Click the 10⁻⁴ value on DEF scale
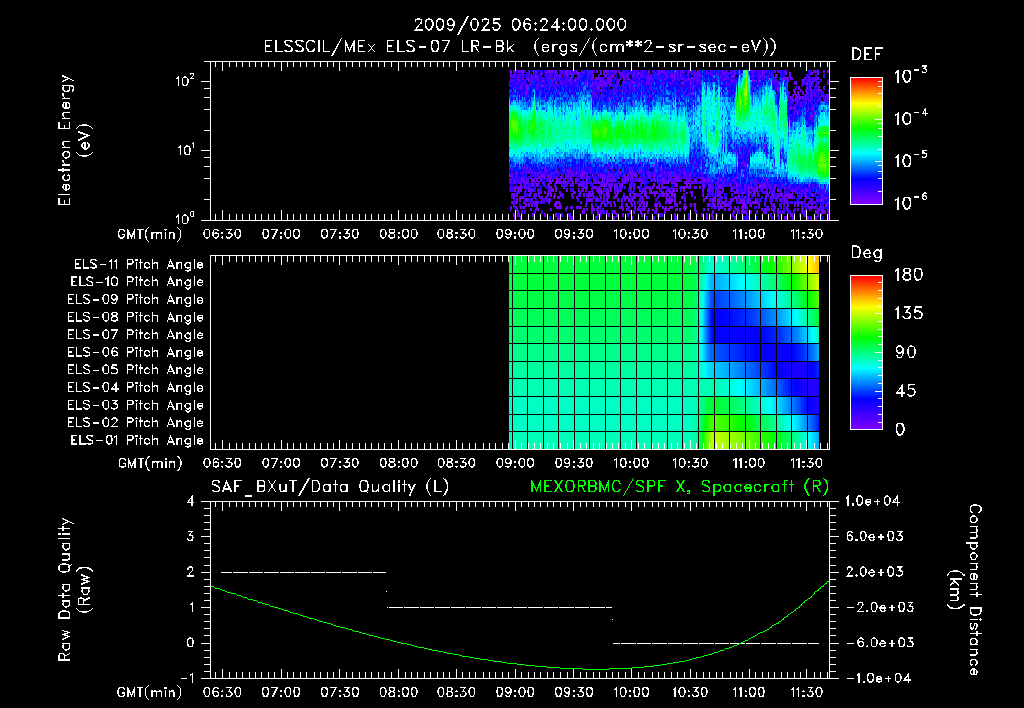The width and height of the screenshot is (1024, 708). click(910, 118)
